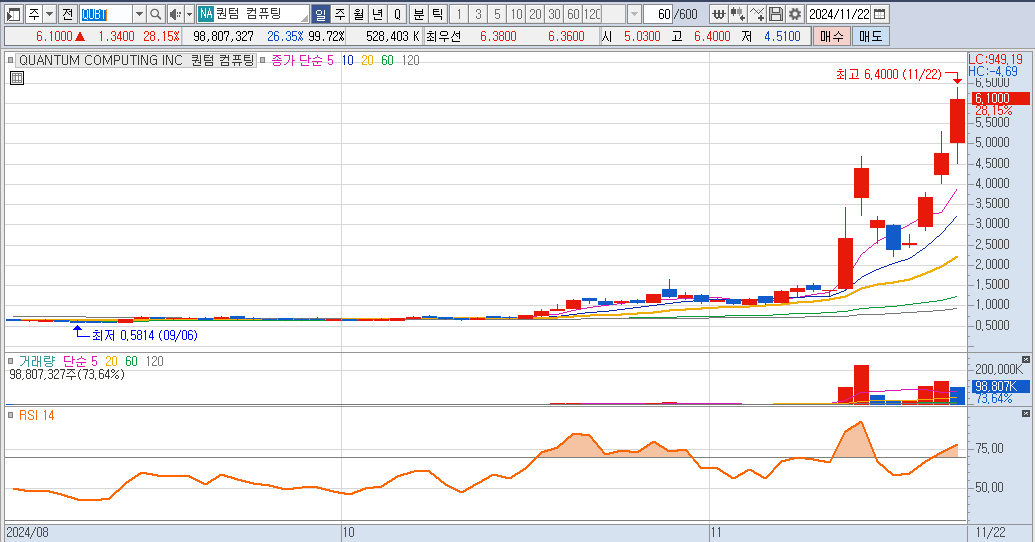
Task: Open the calendar date picker icon
Action: (x=880, y=14)
